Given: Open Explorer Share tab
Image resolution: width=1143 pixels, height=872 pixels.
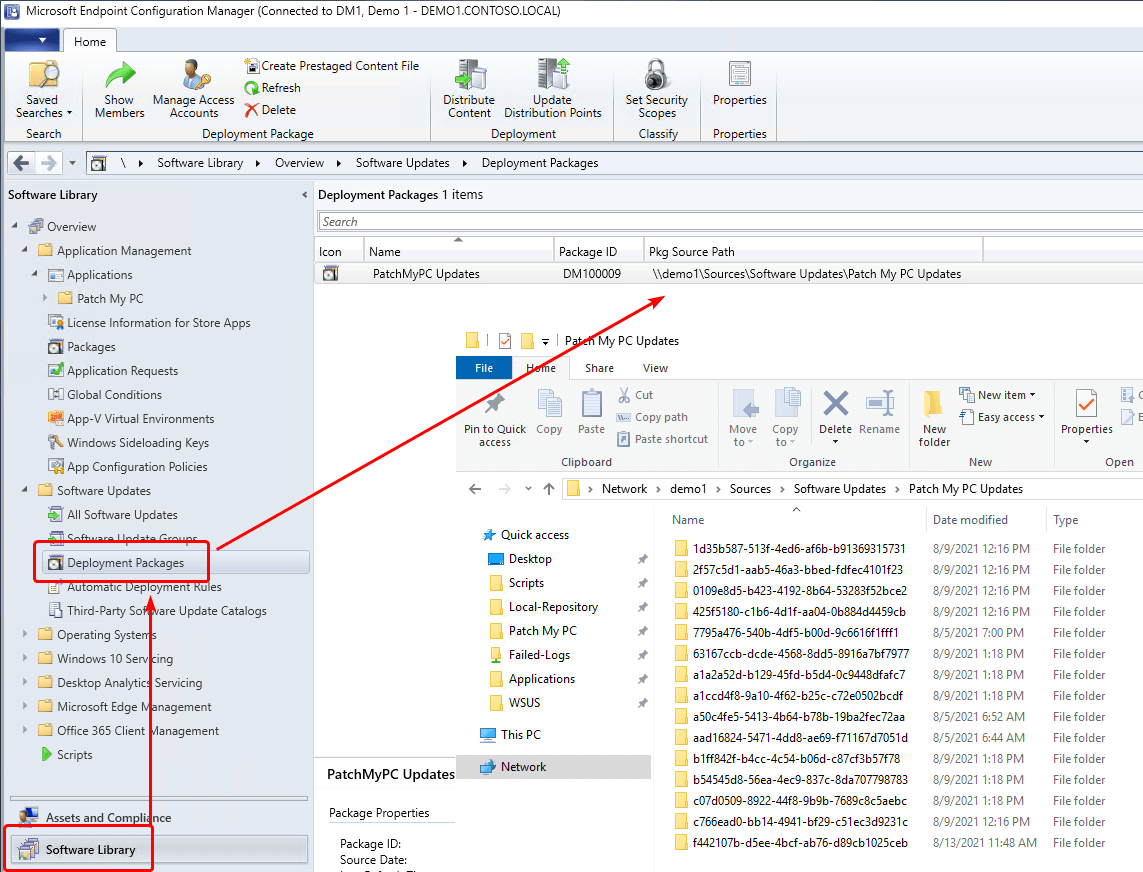Looking at the screenshot, I should 599,368.
